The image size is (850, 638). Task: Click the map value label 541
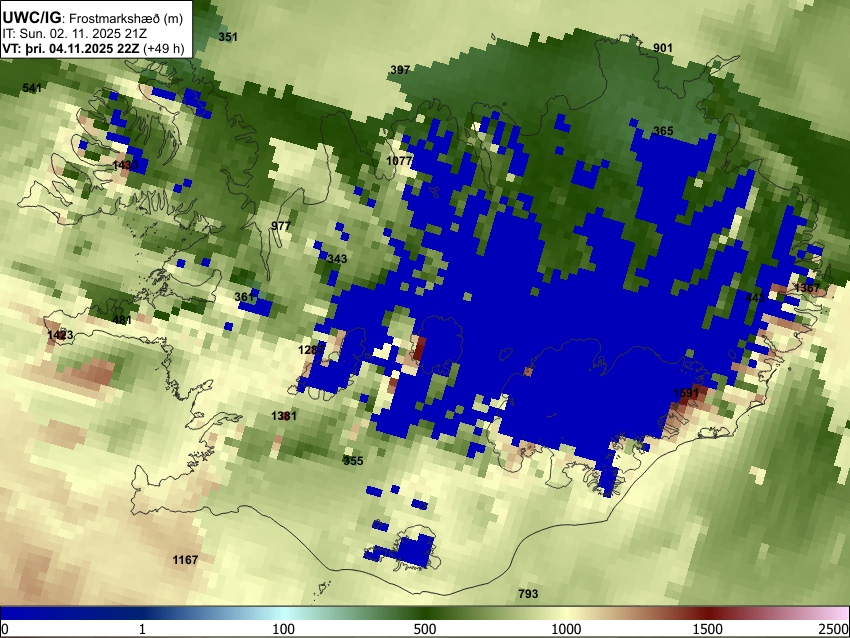click(32, 88)
